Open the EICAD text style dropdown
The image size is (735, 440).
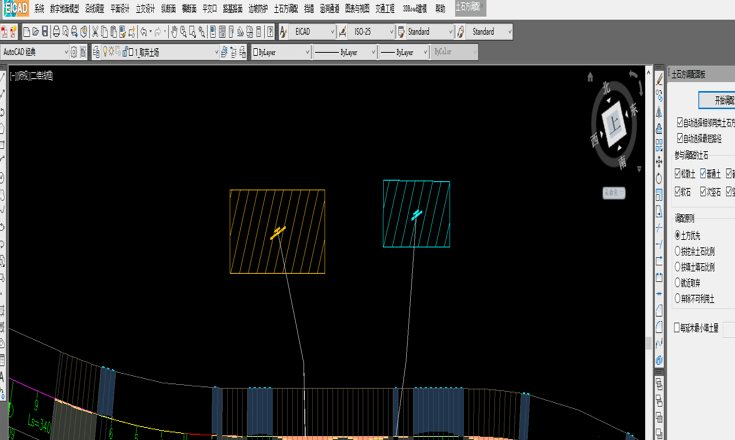(x=332, y=32)
